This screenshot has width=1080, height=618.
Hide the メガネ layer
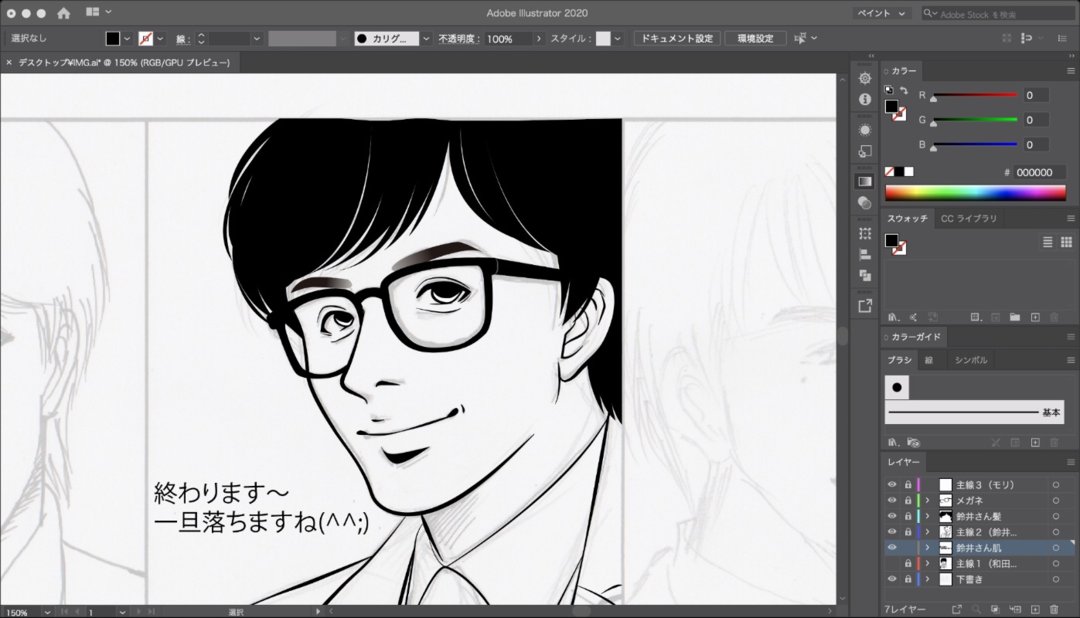[x=891, y=500]
